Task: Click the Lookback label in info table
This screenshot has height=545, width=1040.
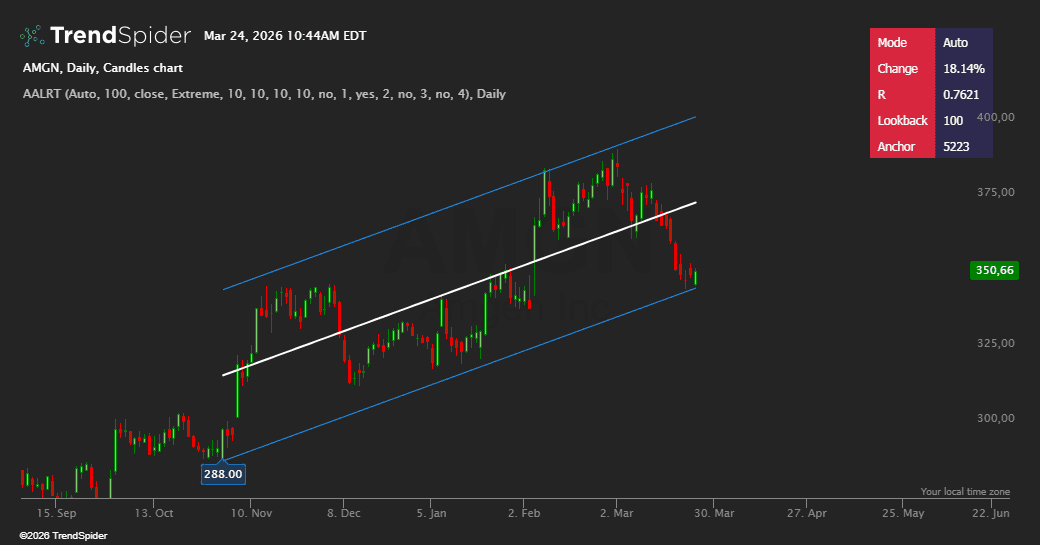Action: [x=902, y=121]
